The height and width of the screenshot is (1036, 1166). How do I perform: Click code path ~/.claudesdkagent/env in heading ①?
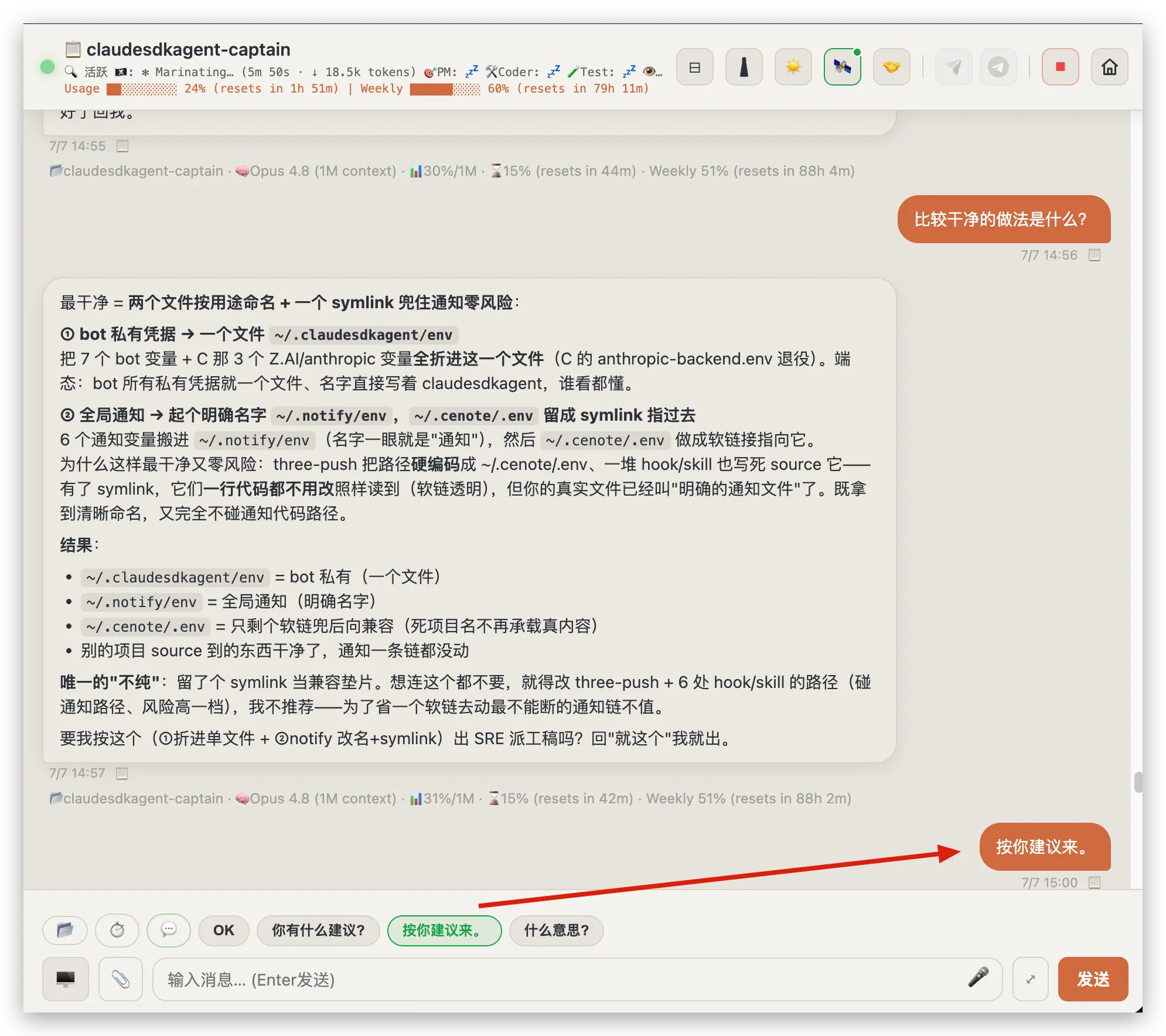point(363,335)
